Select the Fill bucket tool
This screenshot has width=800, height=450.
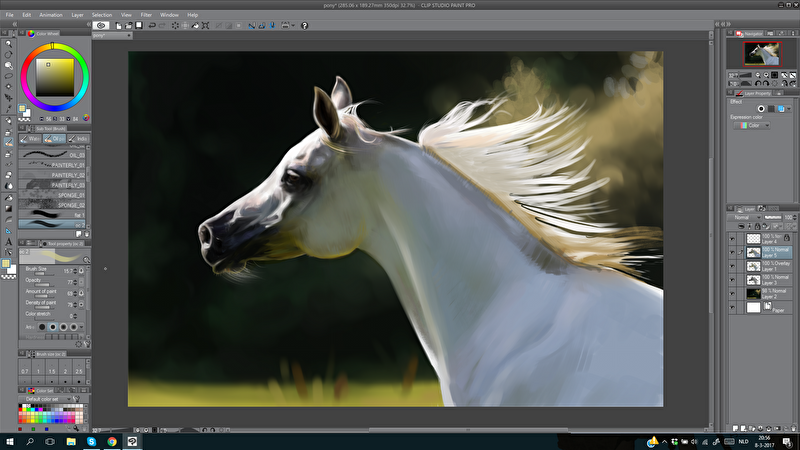click(8, 197)
